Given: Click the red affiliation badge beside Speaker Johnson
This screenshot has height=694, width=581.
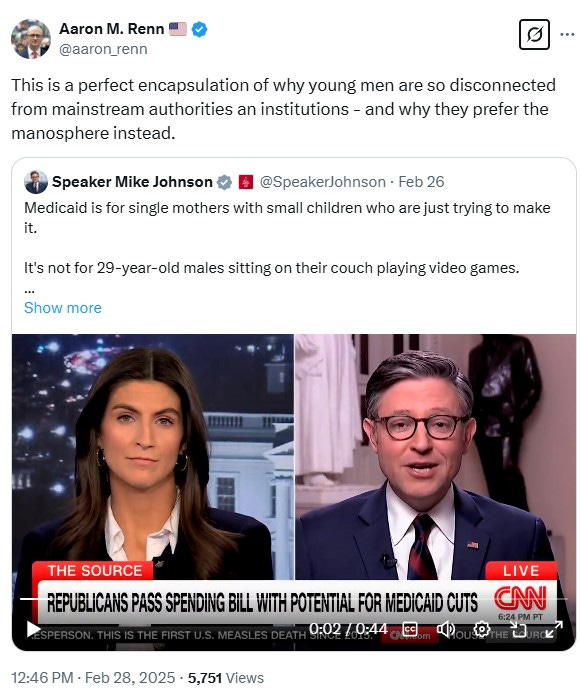Looking at the screenshot, I should [x=246, y=182].
